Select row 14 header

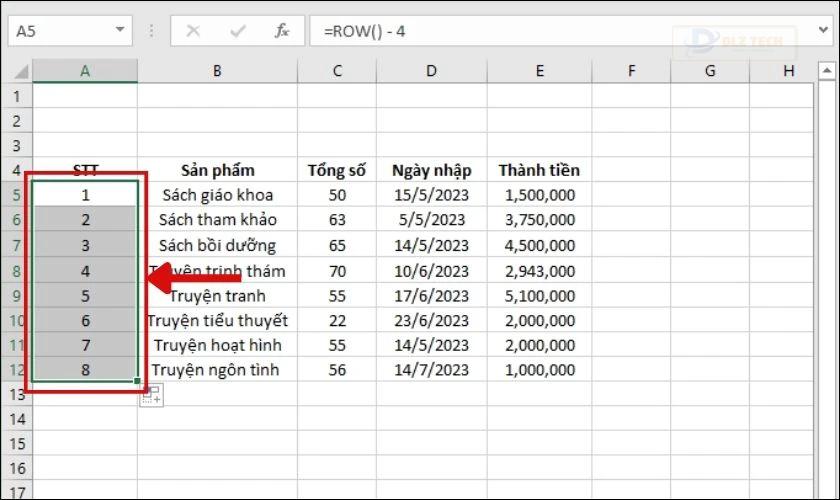point(17,419)
